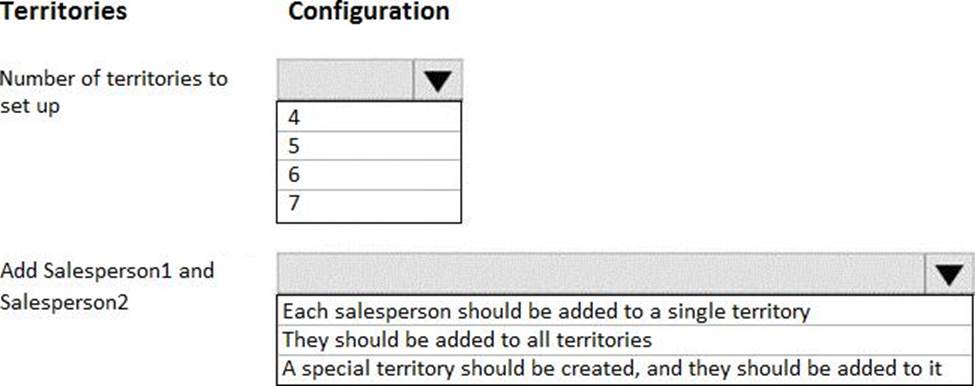975x386 pixels.
Task: Choose 5 as number of territories
Action: pyautogui.click(x=369, y=146)
